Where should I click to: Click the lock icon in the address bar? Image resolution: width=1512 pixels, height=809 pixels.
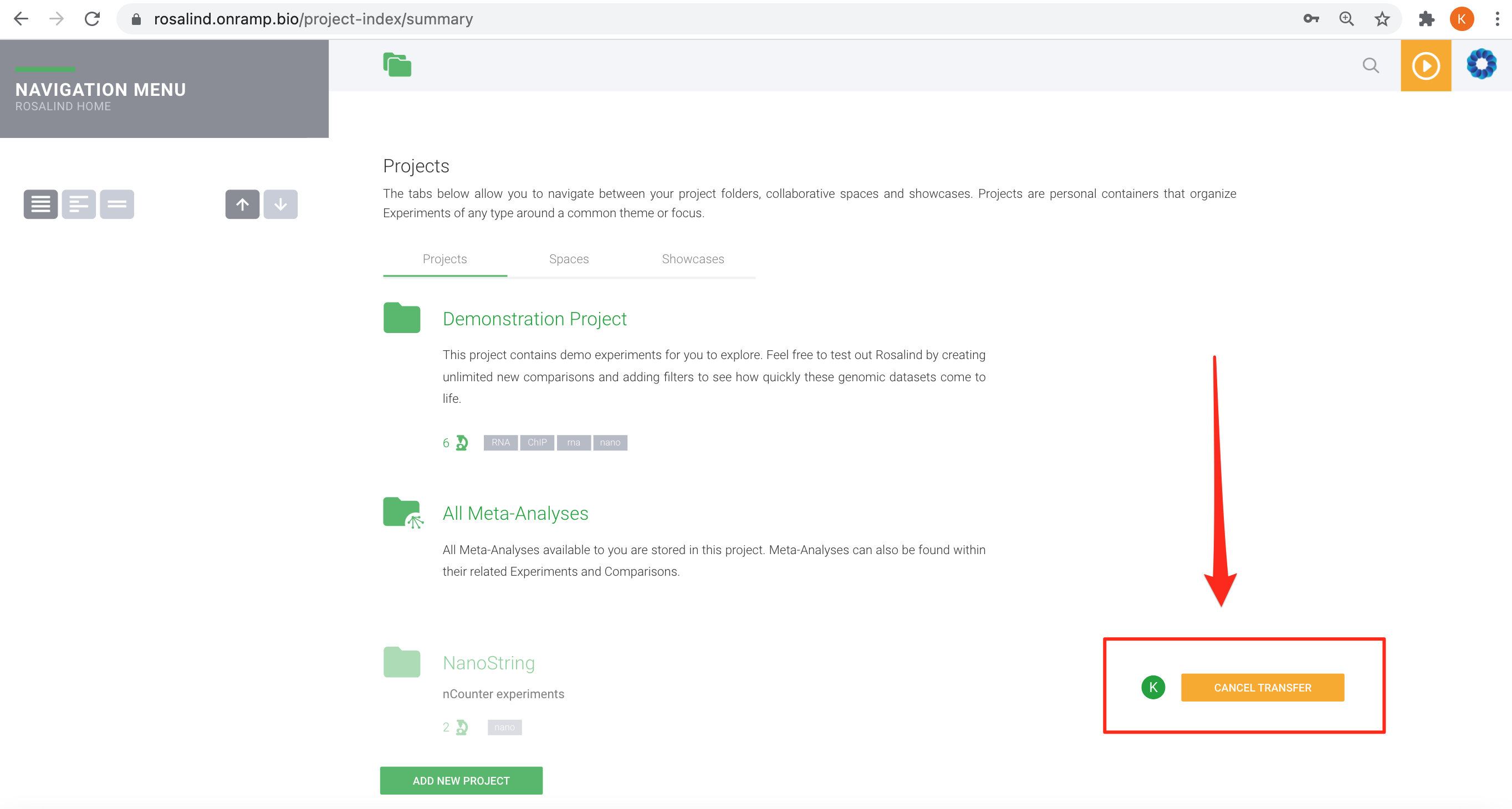(x=136, y=19)
